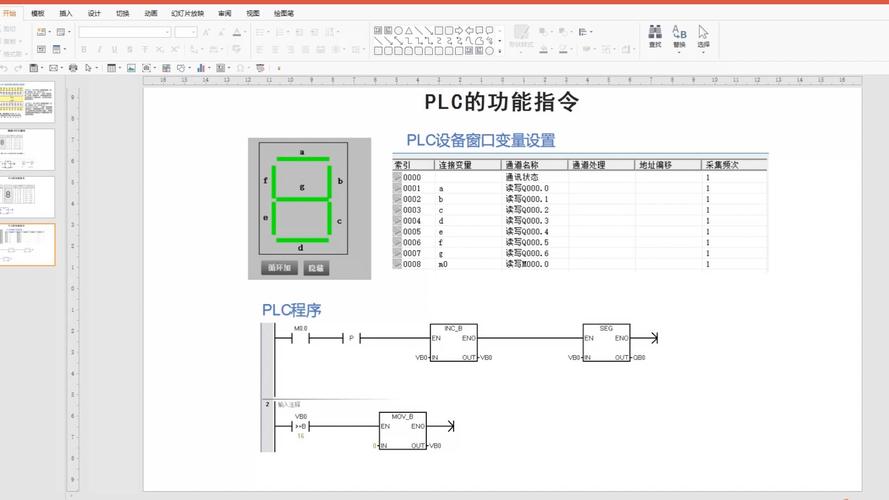Pick the right block arrow shape
This screenshot has width=889, height=500.
[459, 31]
